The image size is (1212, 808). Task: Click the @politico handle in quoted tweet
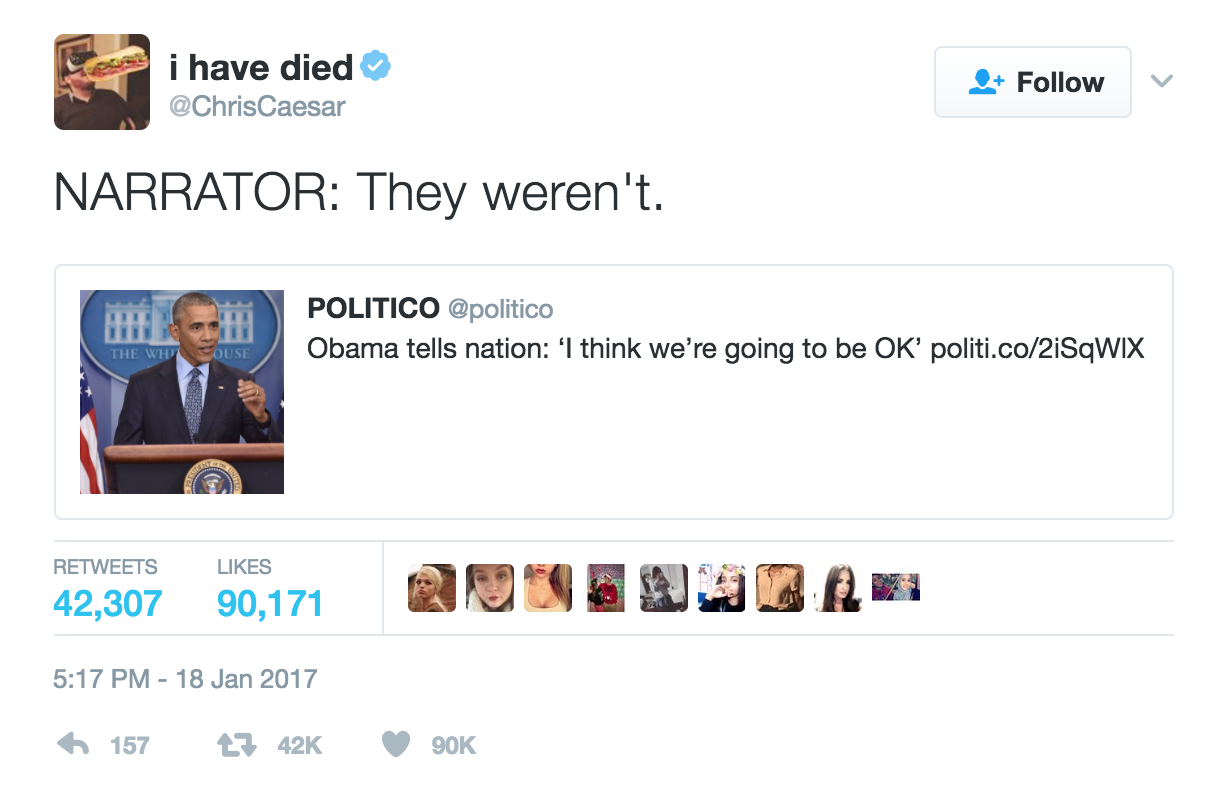[500, 309]
